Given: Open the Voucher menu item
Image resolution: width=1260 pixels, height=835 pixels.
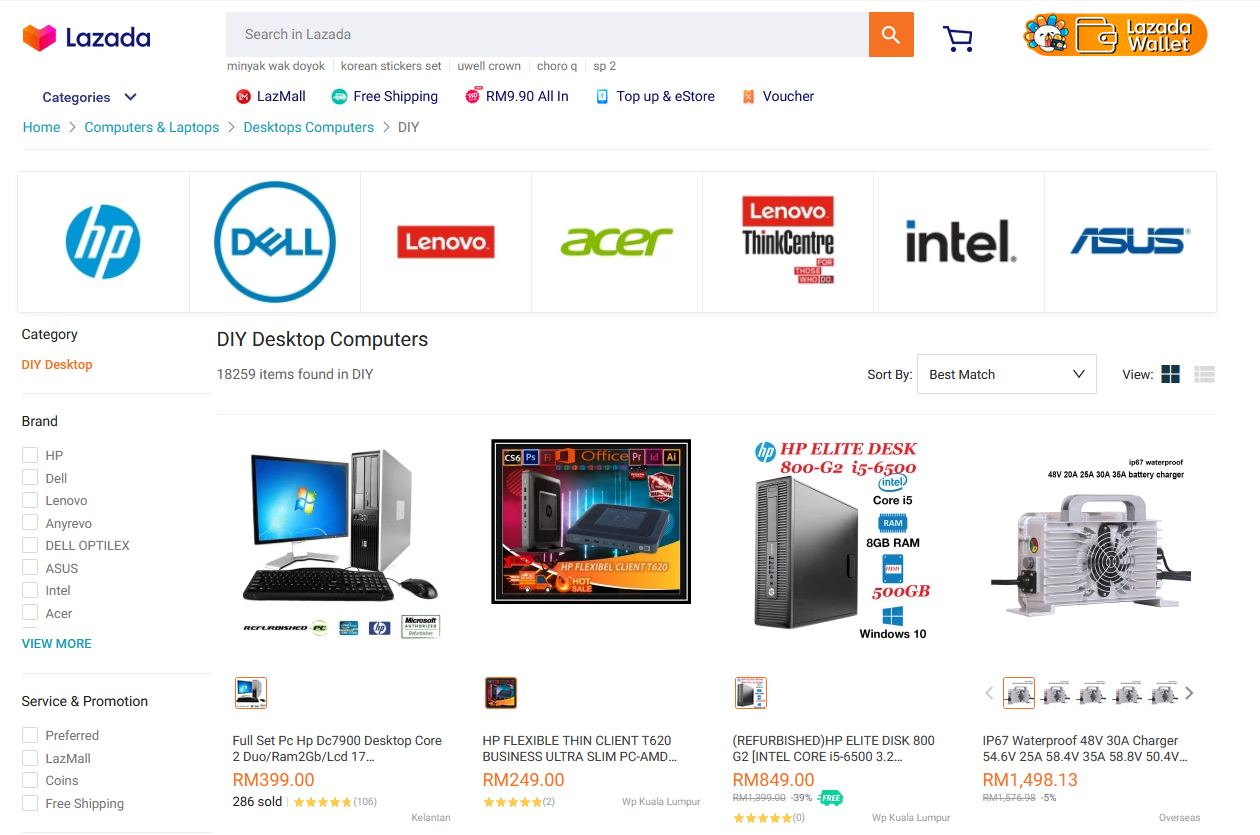Looking at the screenshot, I should pos(778,96).
